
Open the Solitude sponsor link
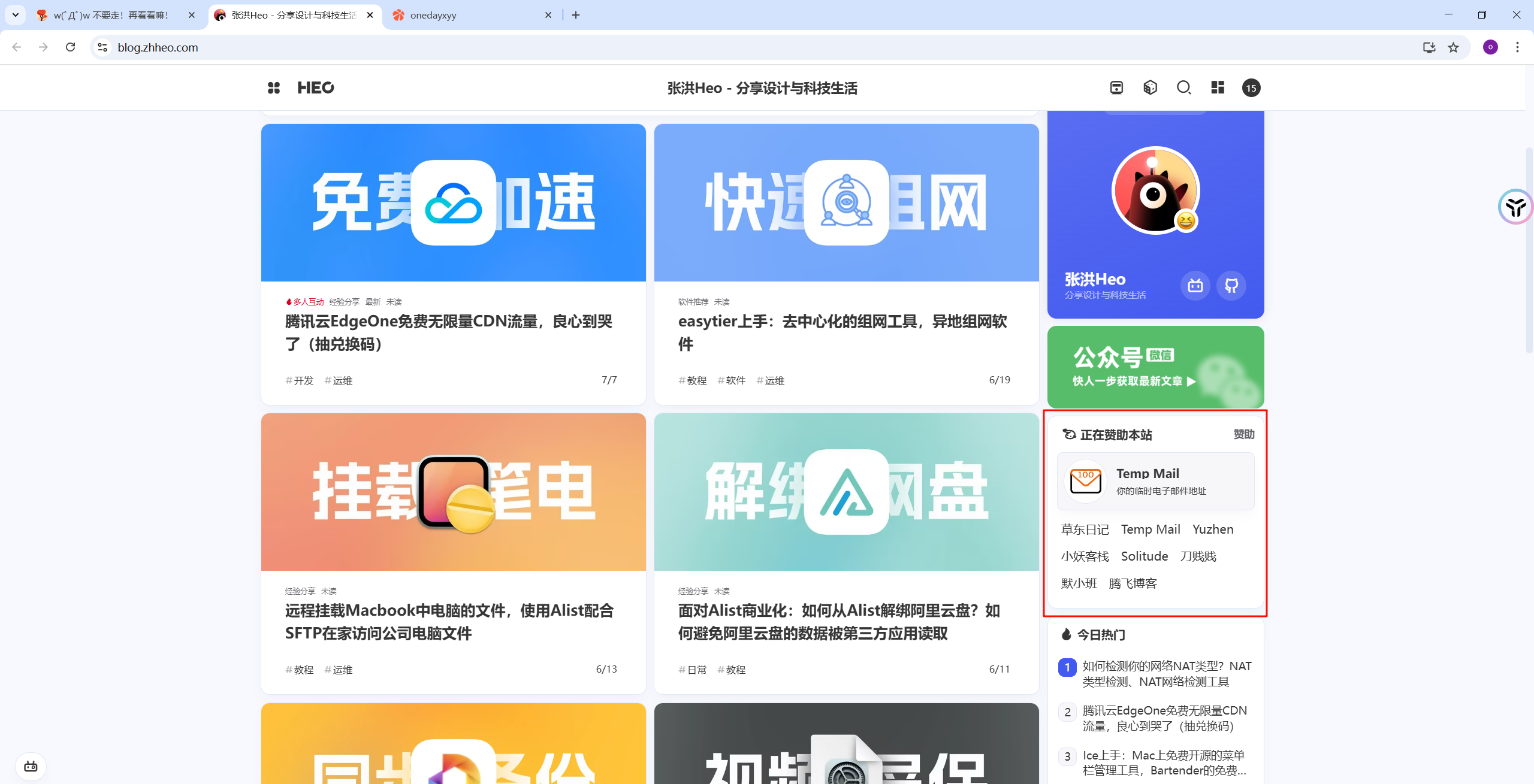click(1145, 556)
